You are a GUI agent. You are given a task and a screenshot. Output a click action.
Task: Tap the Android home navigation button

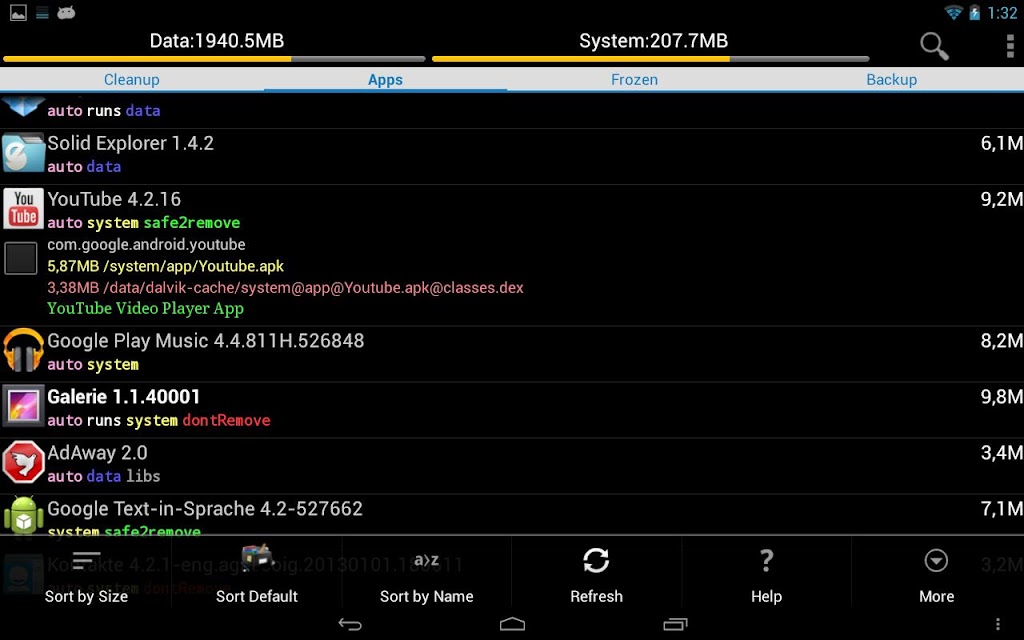point(512,624)
